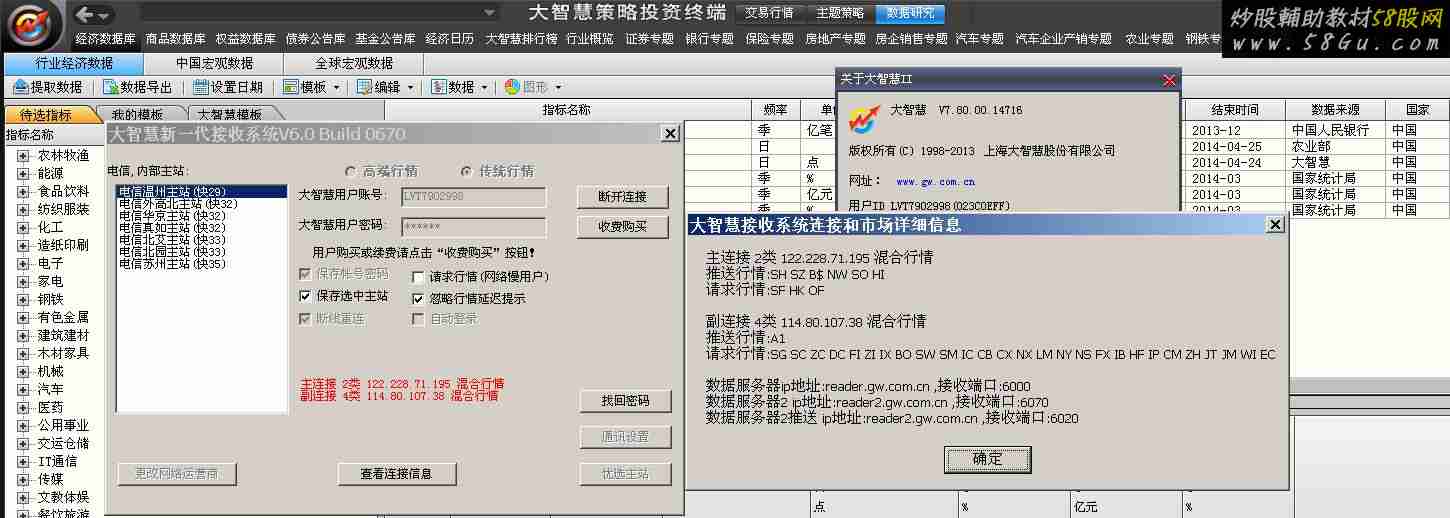Expand the 纺织服装 tree node

pyautogui.click(x=24, y=209)
